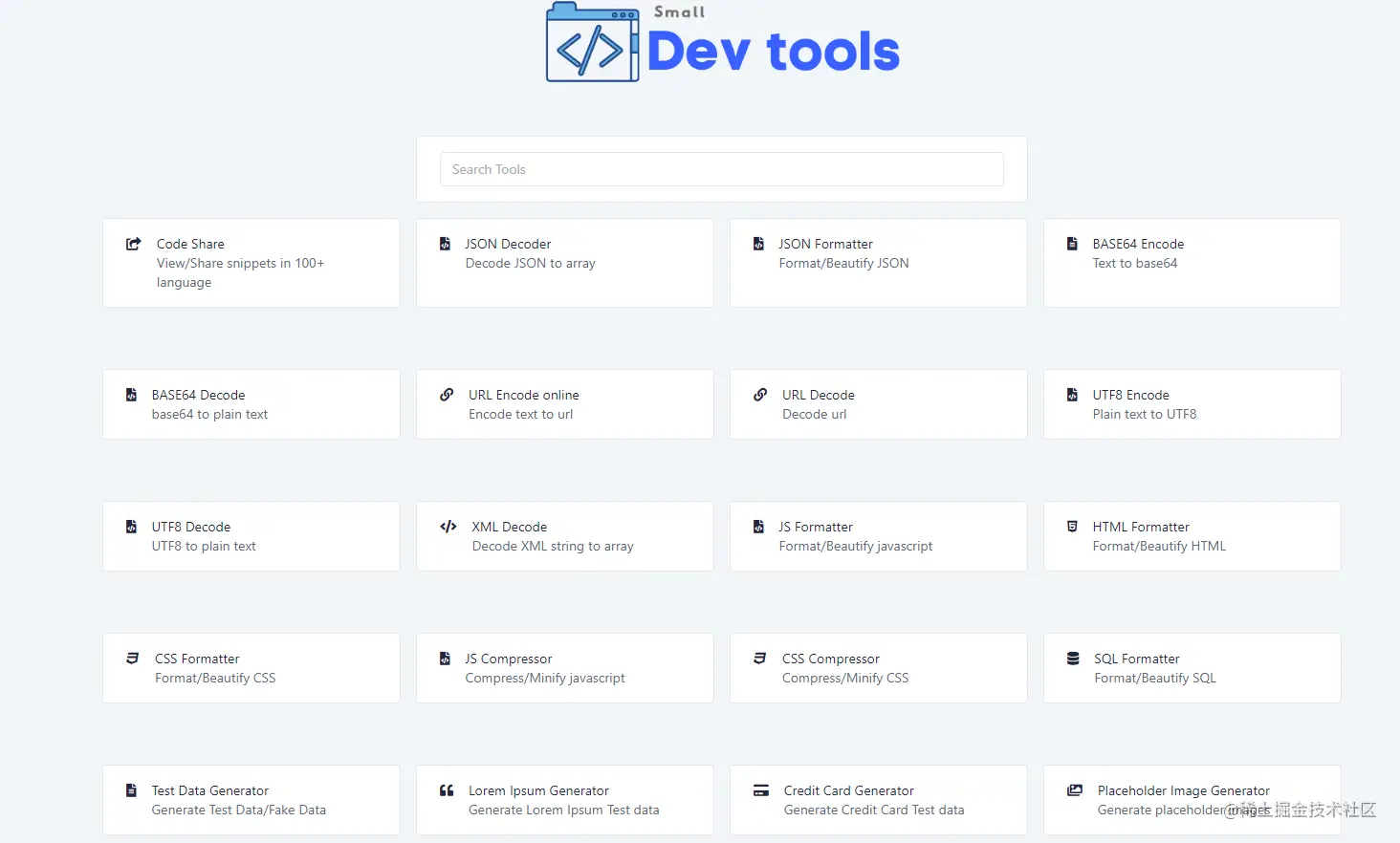Select the BASE64 Decode tool card
The height and width of the screenshot is (843, 1400).
tap(251, 404)
